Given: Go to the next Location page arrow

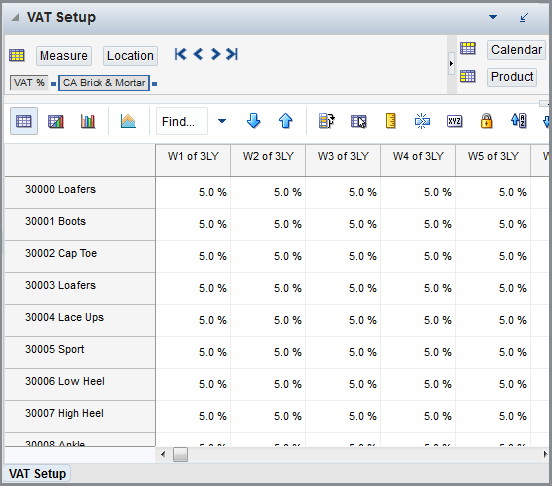Looking at the screenshot, I should [215, 54].
